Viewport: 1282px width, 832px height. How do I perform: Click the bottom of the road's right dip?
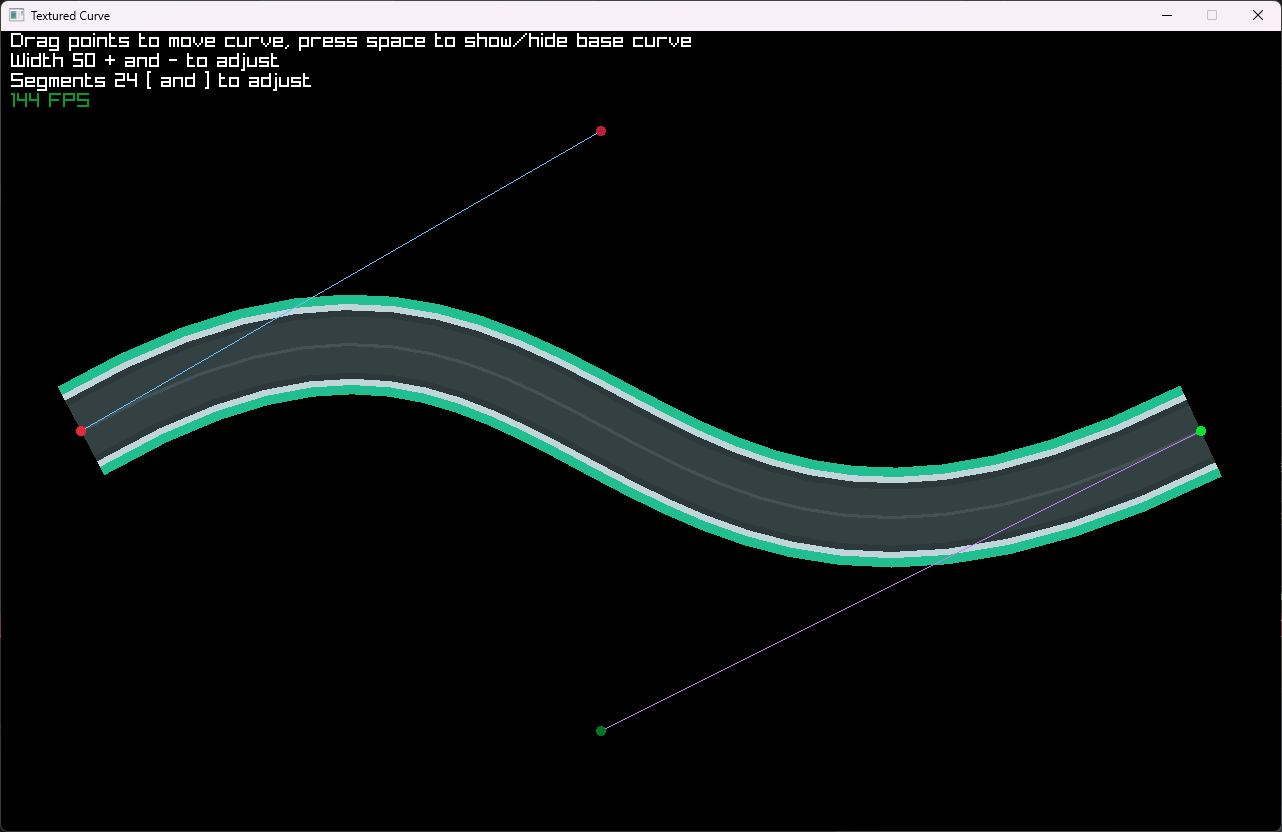[x=893, y=517]
